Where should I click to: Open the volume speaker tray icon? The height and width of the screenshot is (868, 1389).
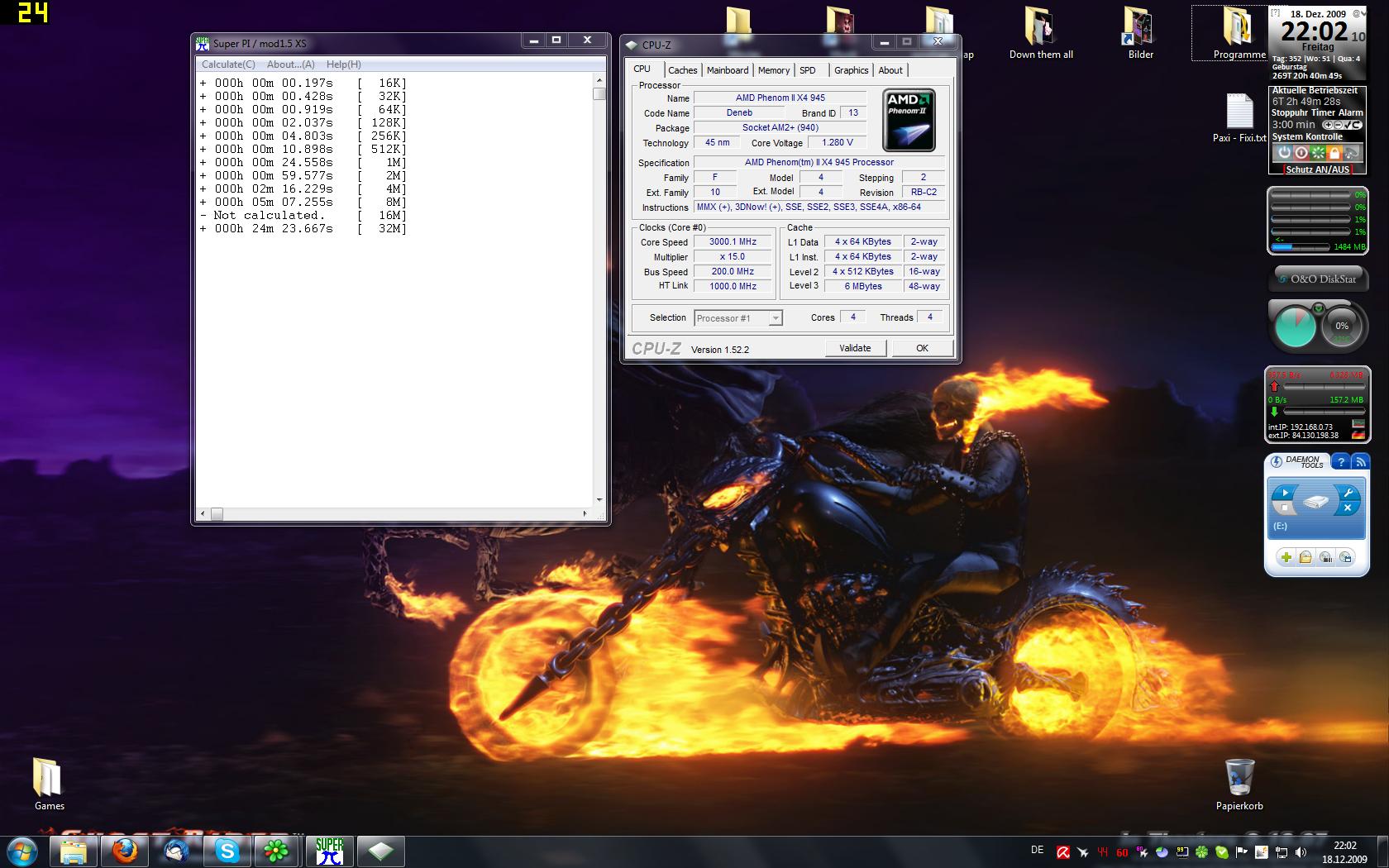(1301, 852)
